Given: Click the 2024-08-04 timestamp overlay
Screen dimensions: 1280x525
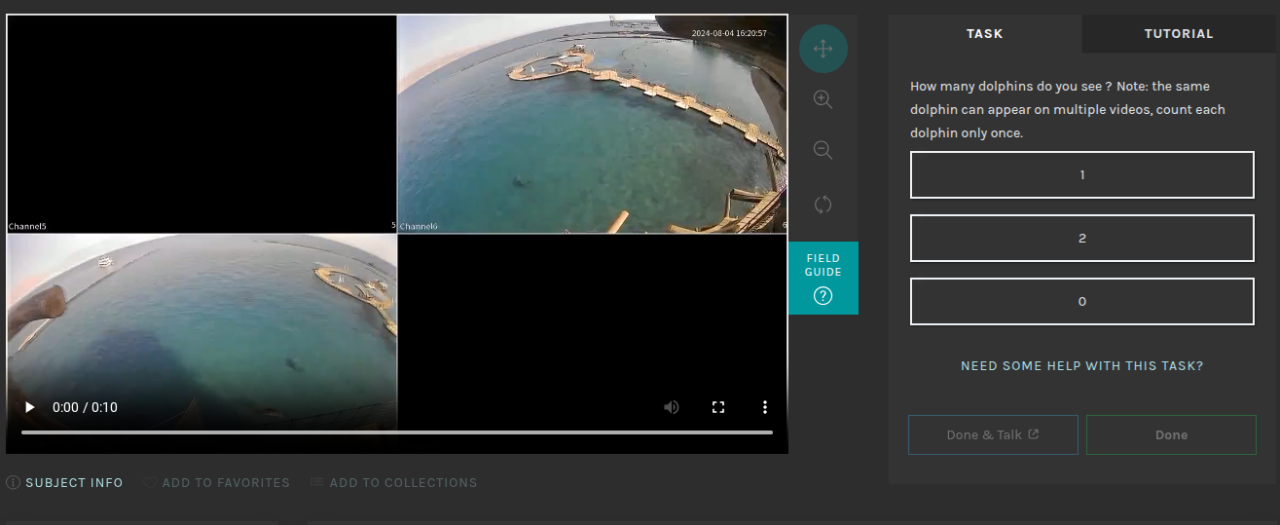Looking at the screenshot, I should [x=729, y=33].
